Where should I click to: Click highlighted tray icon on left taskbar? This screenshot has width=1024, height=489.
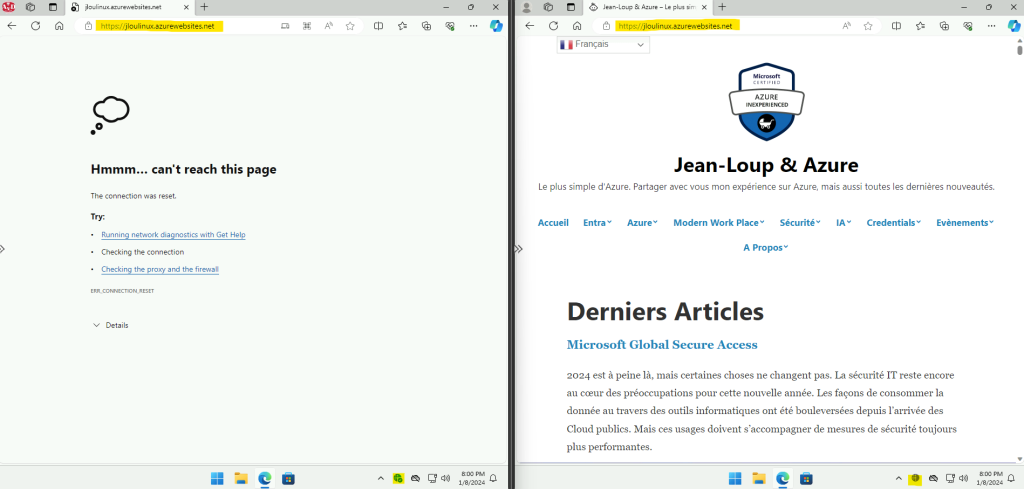(x=398, y=479)
